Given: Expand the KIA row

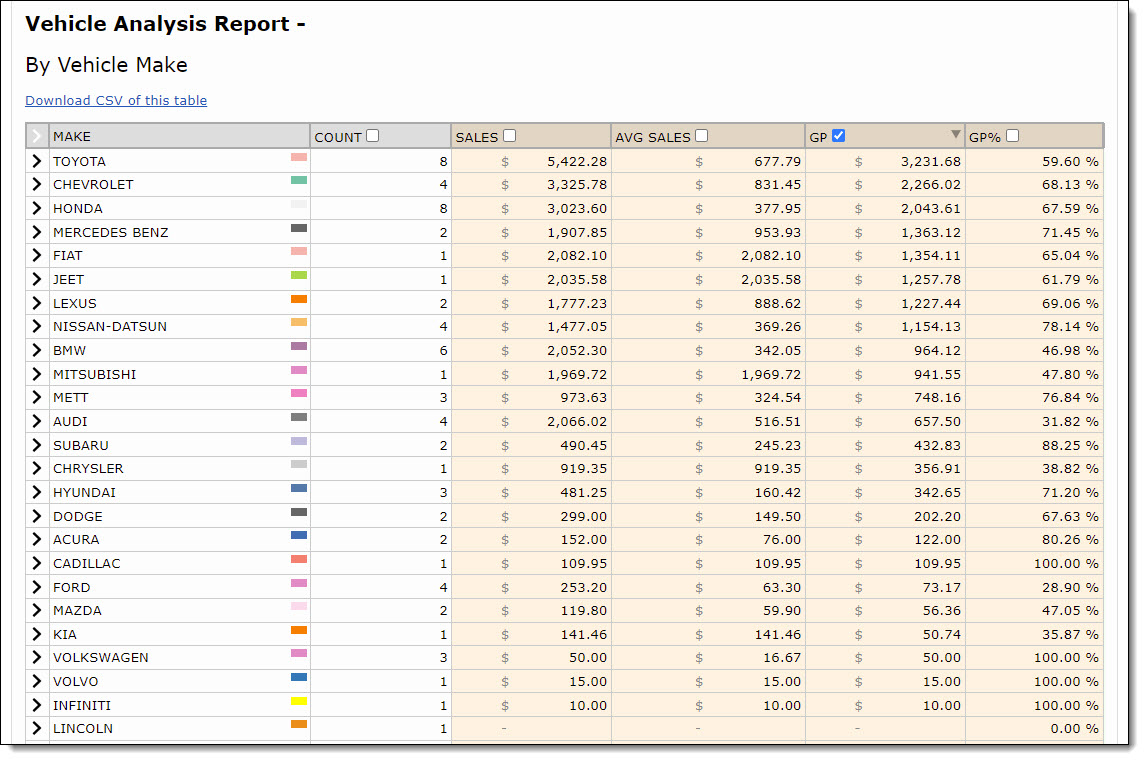Looking at the screenshot, I should [x=36, y=634].
